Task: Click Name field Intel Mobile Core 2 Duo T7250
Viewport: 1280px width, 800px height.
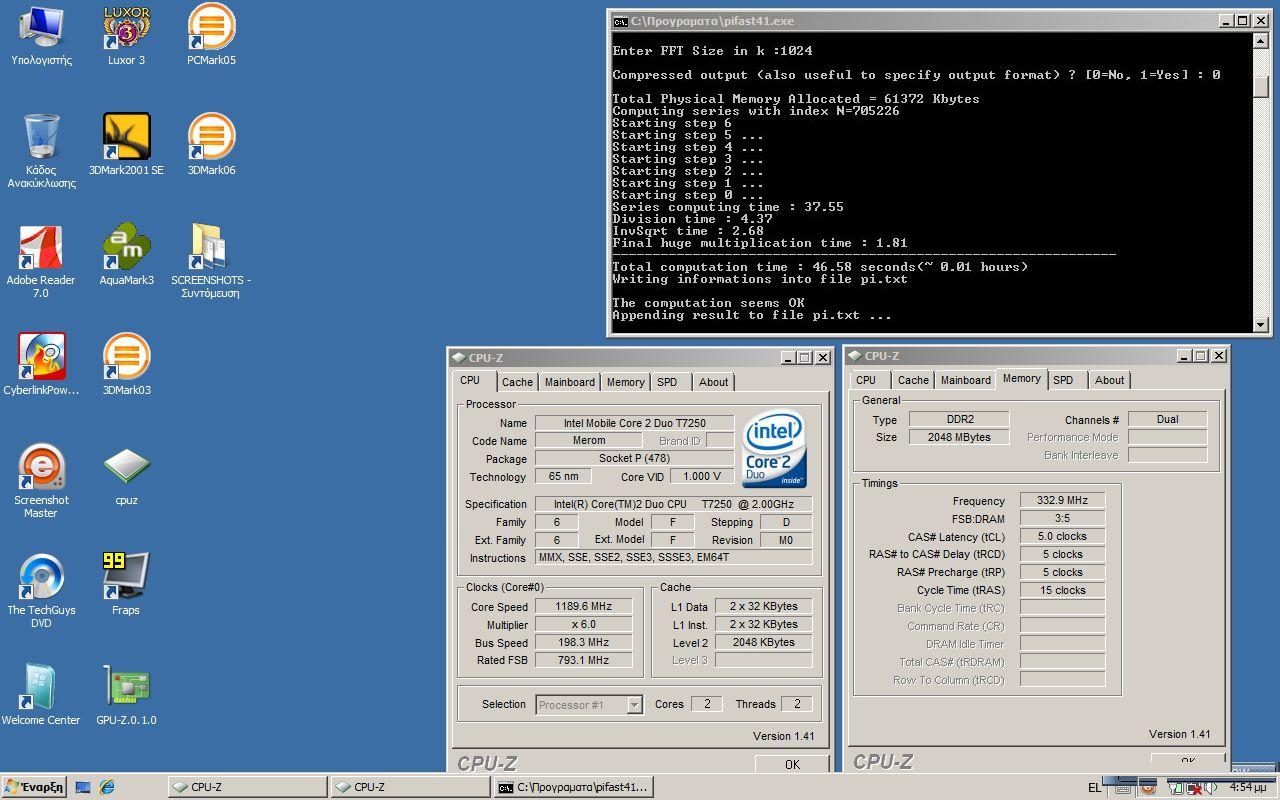Action: 635,423
